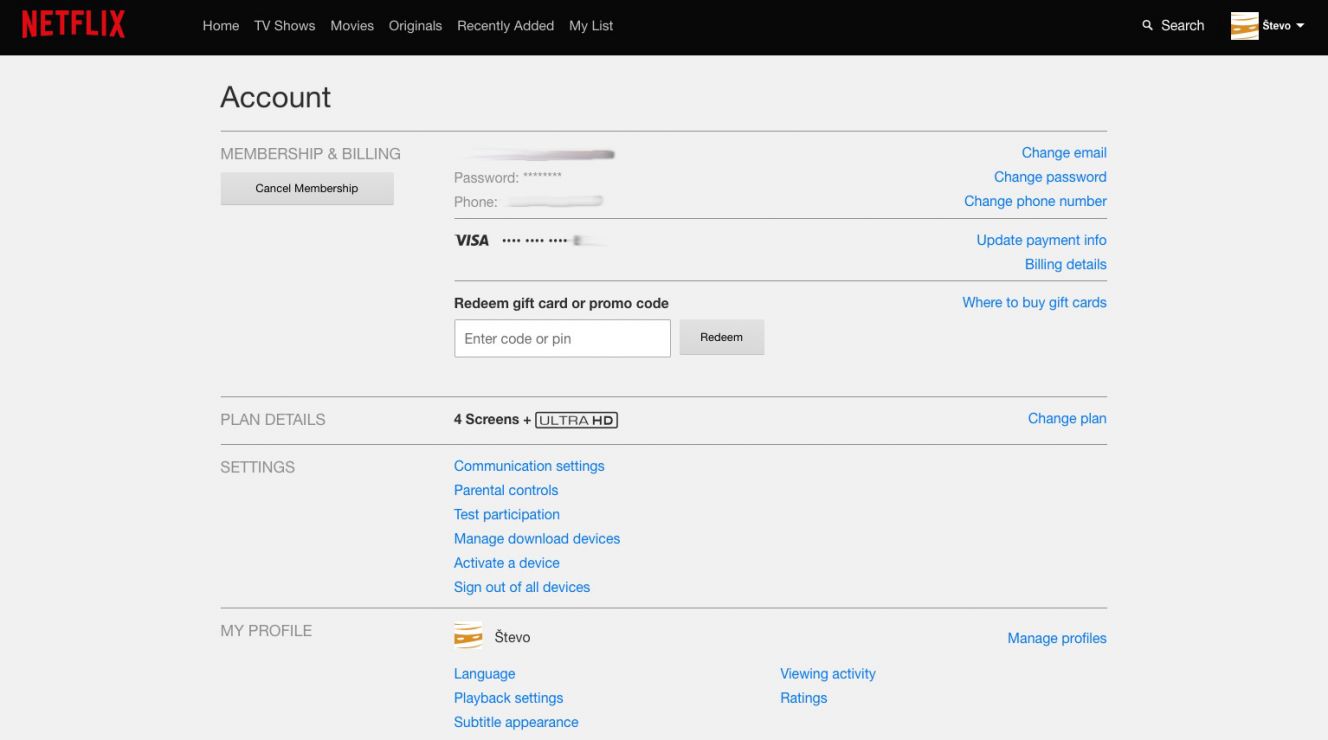The width and height of the screenshot is (1328, 740).
Task: Click the Account page heading
Action: click(x=275, y=97)
